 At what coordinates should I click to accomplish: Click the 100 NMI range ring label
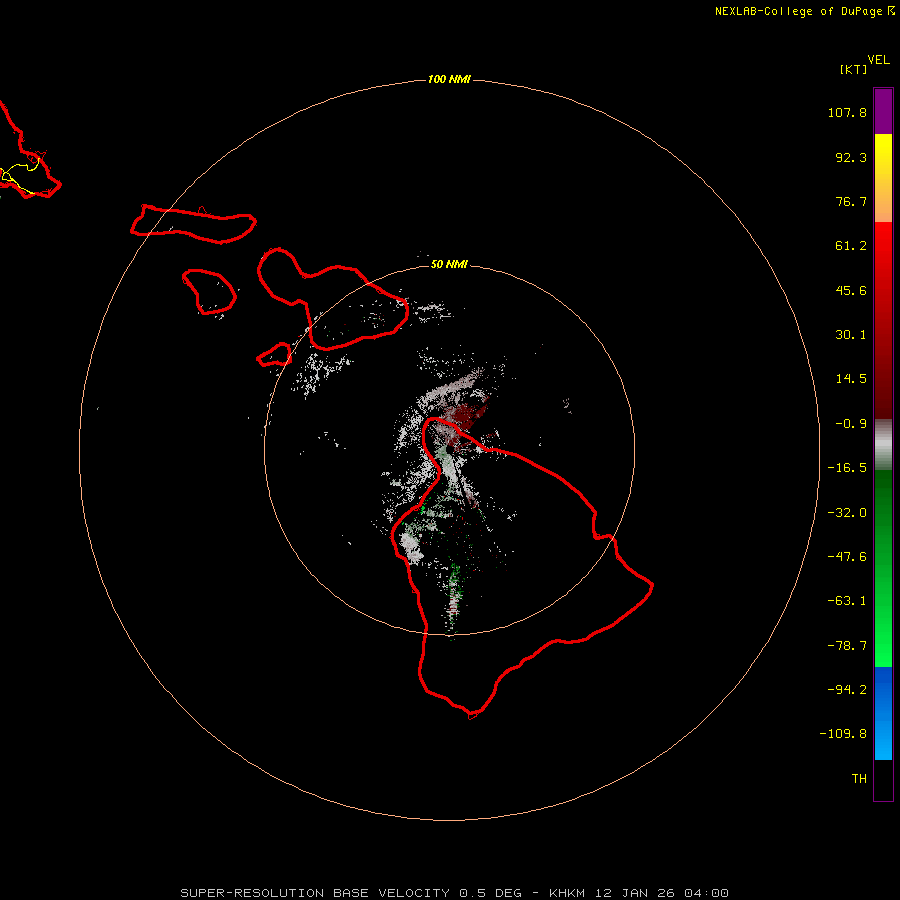(x=449, y=79)
